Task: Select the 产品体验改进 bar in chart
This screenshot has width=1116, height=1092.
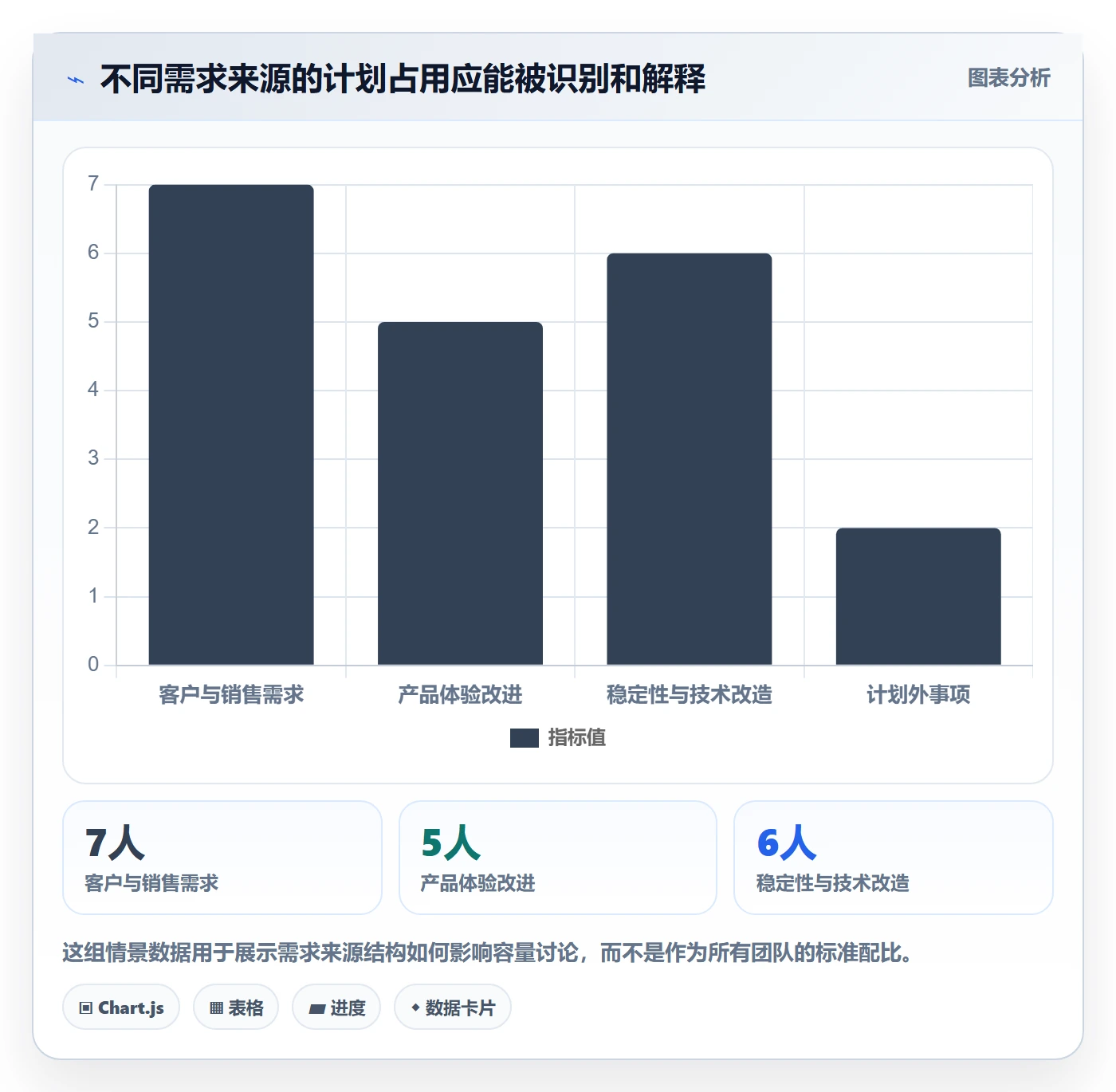Action: [x=460, y=493]
